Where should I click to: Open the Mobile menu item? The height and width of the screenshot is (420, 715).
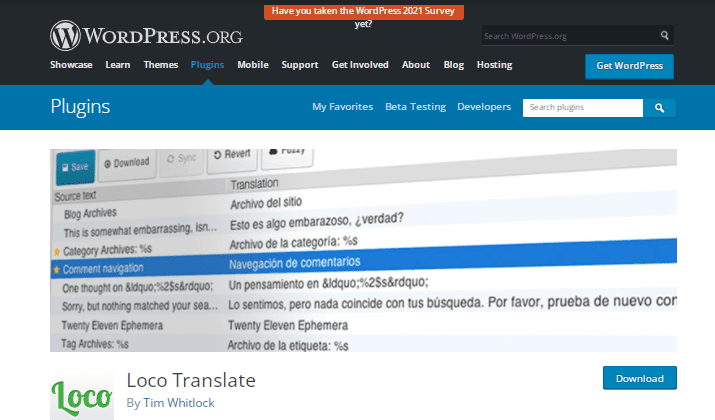253,65
